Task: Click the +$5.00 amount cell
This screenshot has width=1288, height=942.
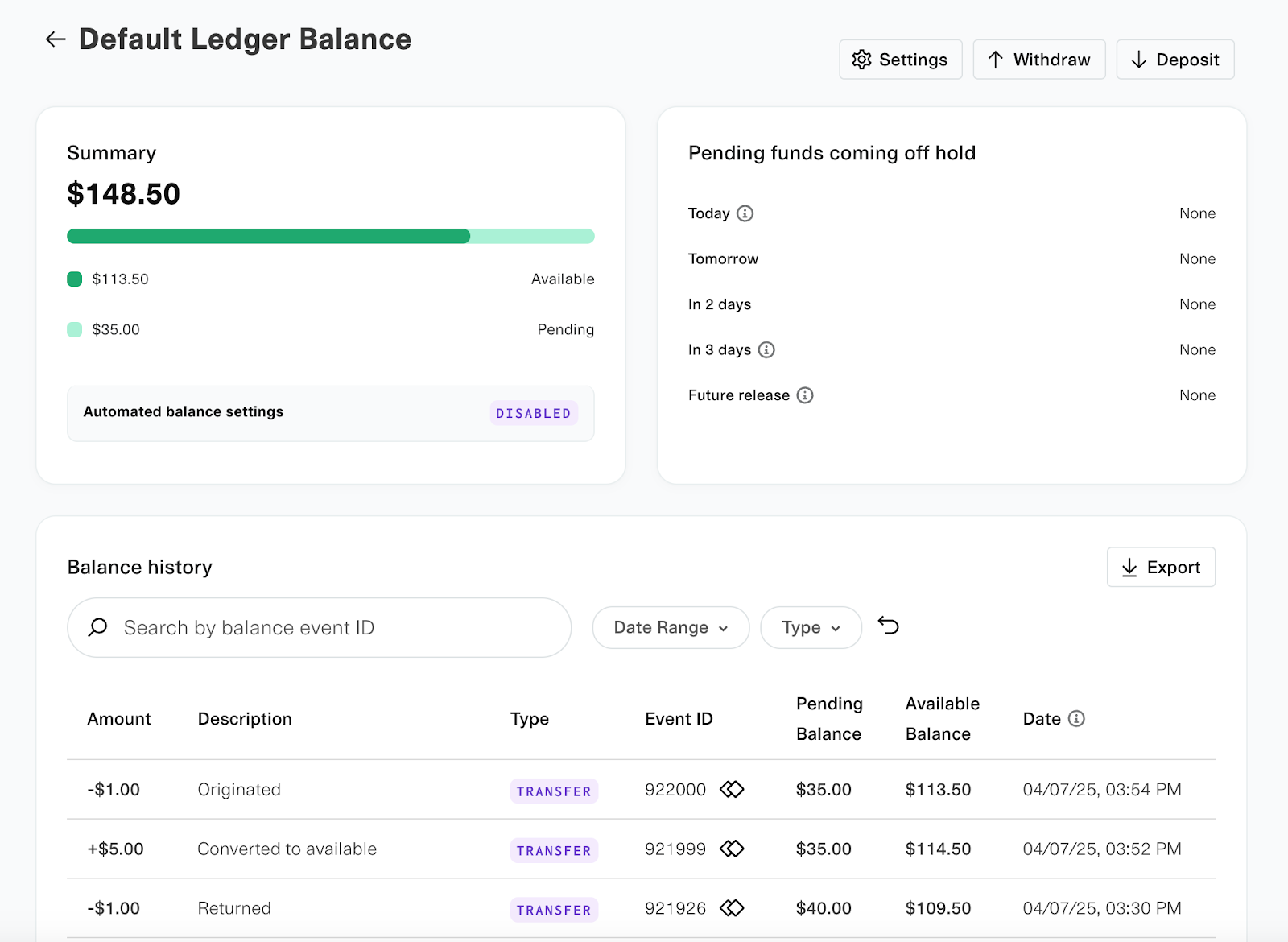Action: coord(115,849)
